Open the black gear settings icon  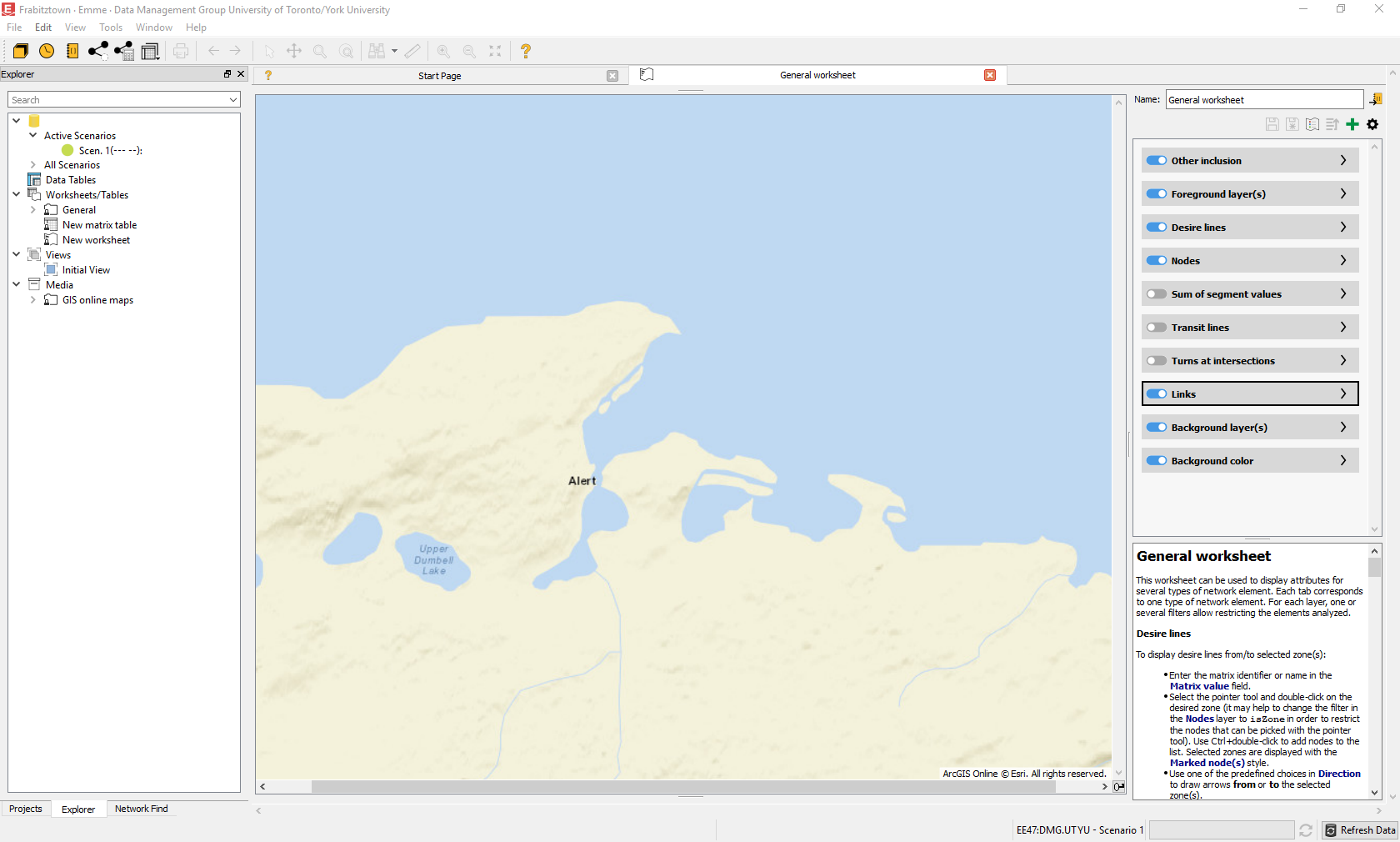click(1372, 124)
